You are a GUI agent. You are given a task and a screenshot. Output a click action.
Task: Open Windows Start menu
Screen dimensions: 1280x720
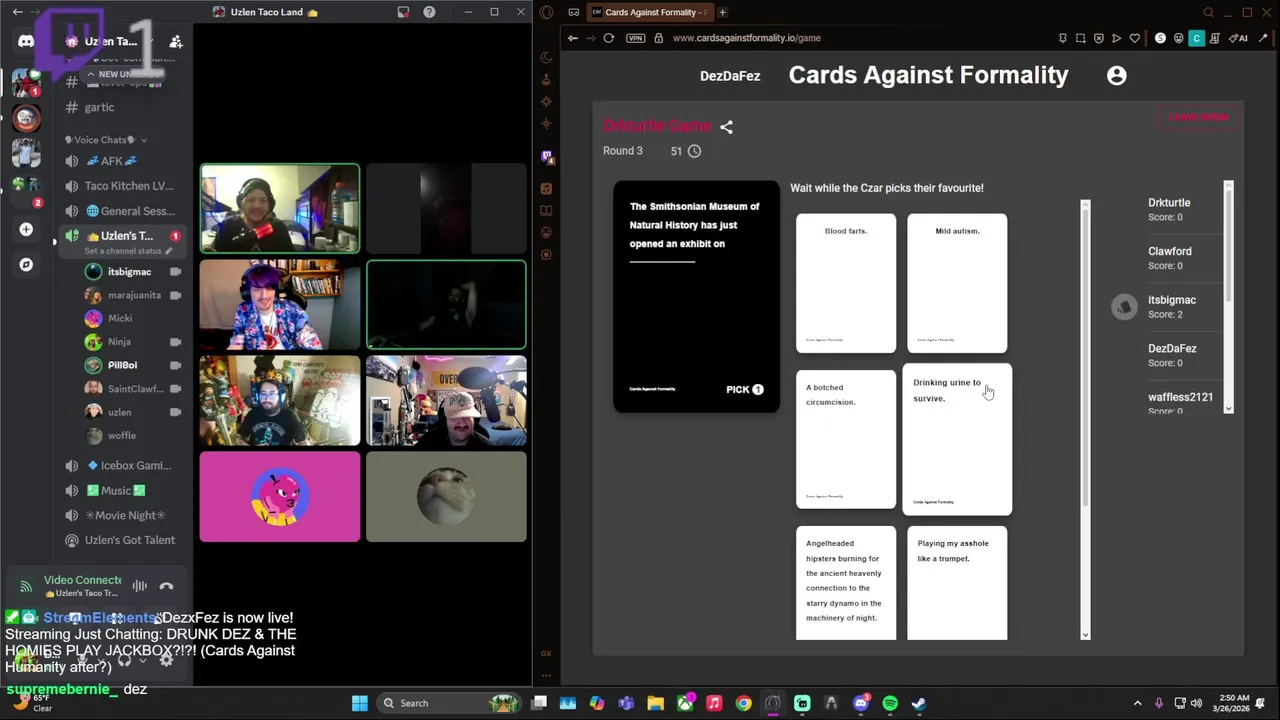tap(359, 703)
